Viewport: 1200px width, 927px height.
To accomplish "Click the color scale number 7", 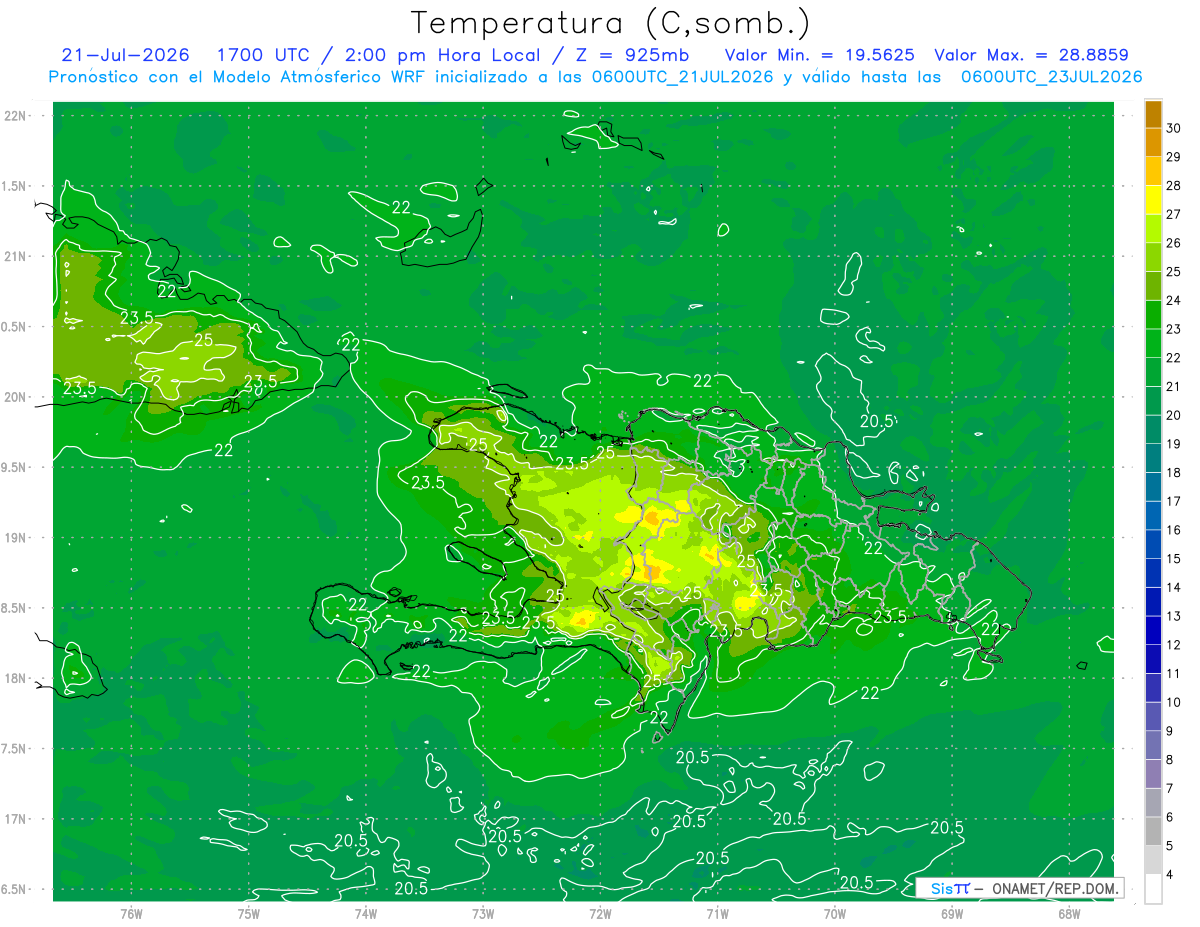I will pos(1172,789).
